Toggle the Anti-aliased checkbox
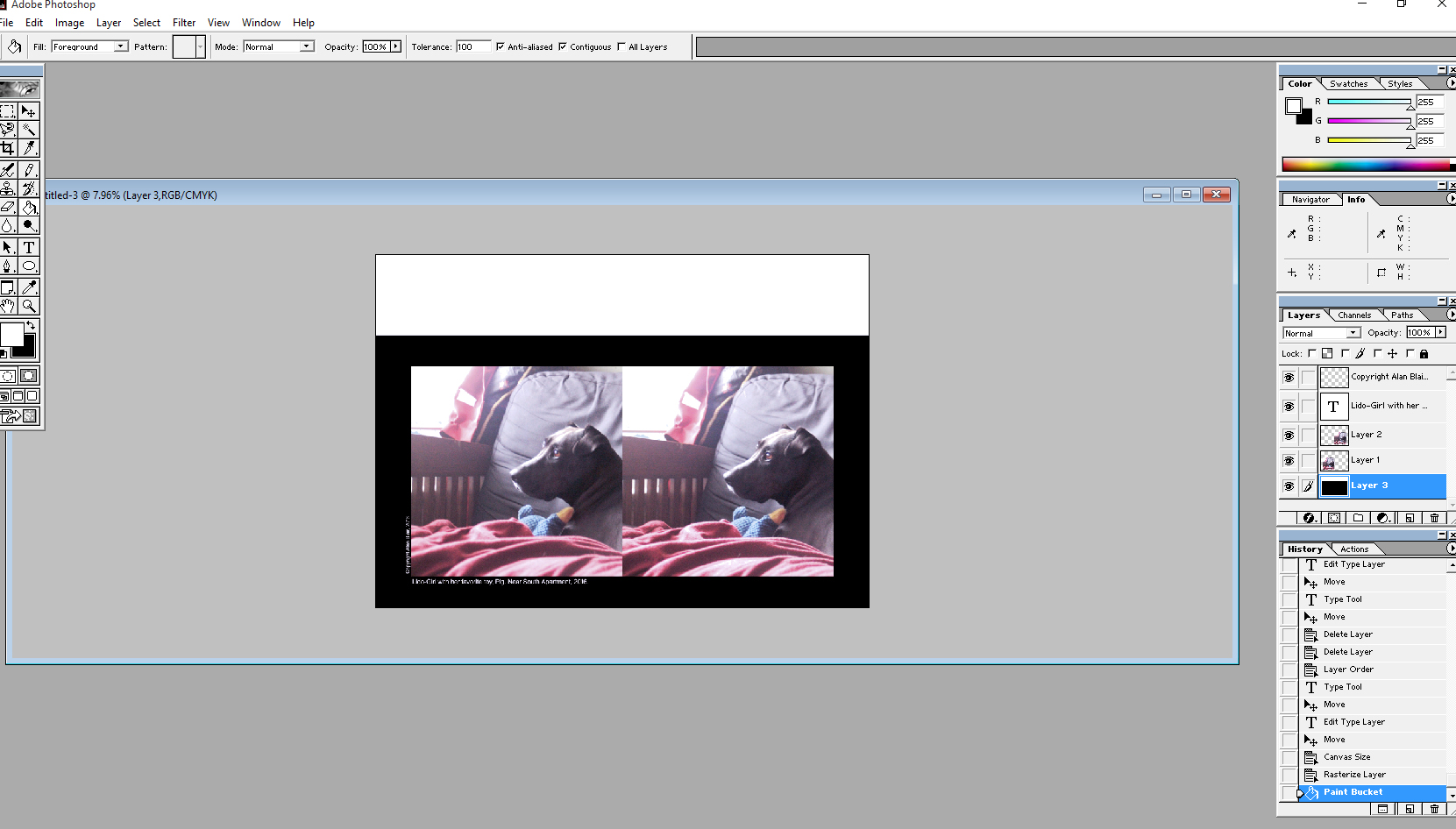This screenshot has width=1456, height=829. [501, 47]
